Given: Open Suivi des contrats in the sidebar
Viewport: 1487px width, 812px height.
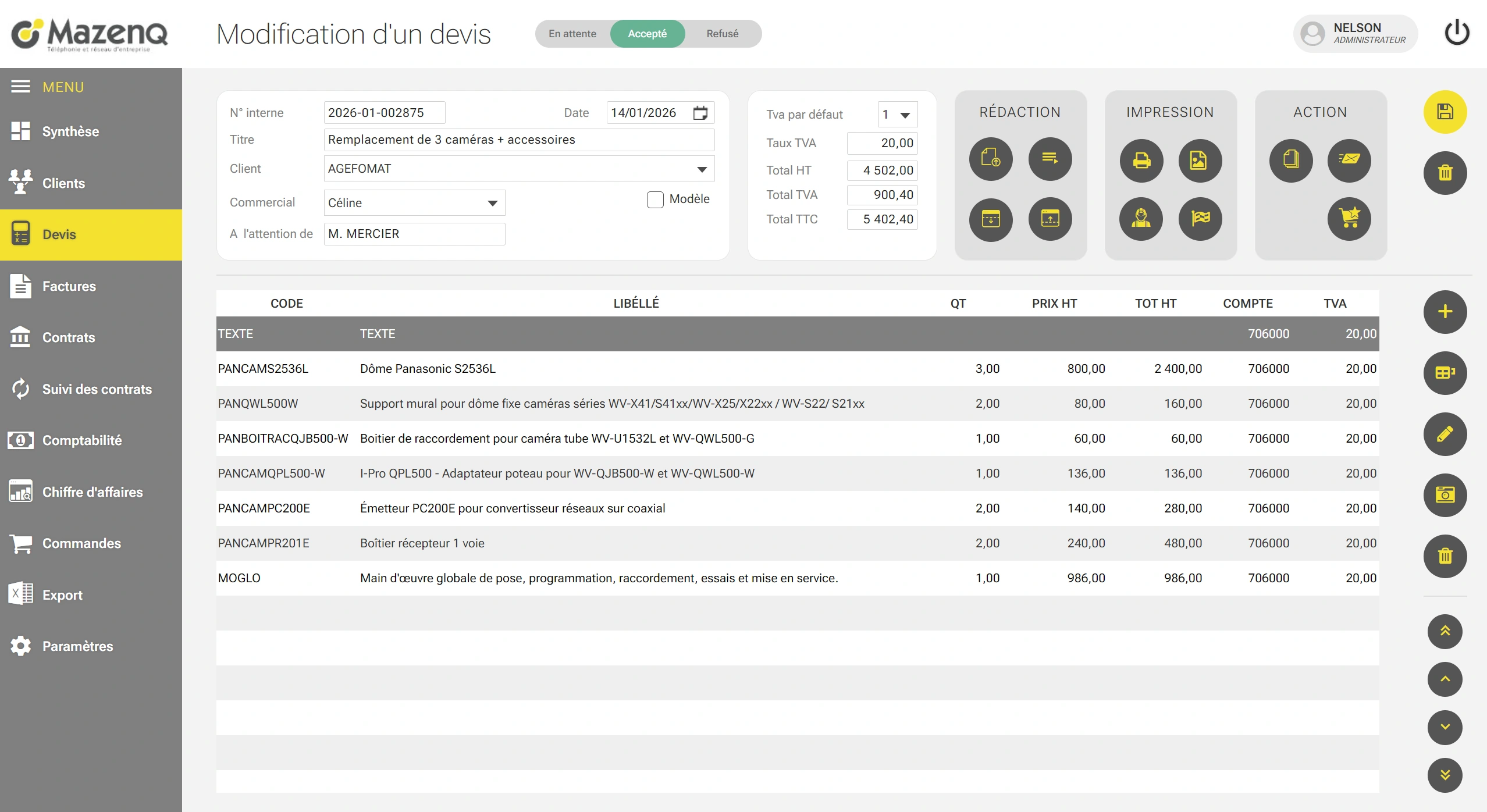Looking at the screenshot, I should (x=91, y=389).
